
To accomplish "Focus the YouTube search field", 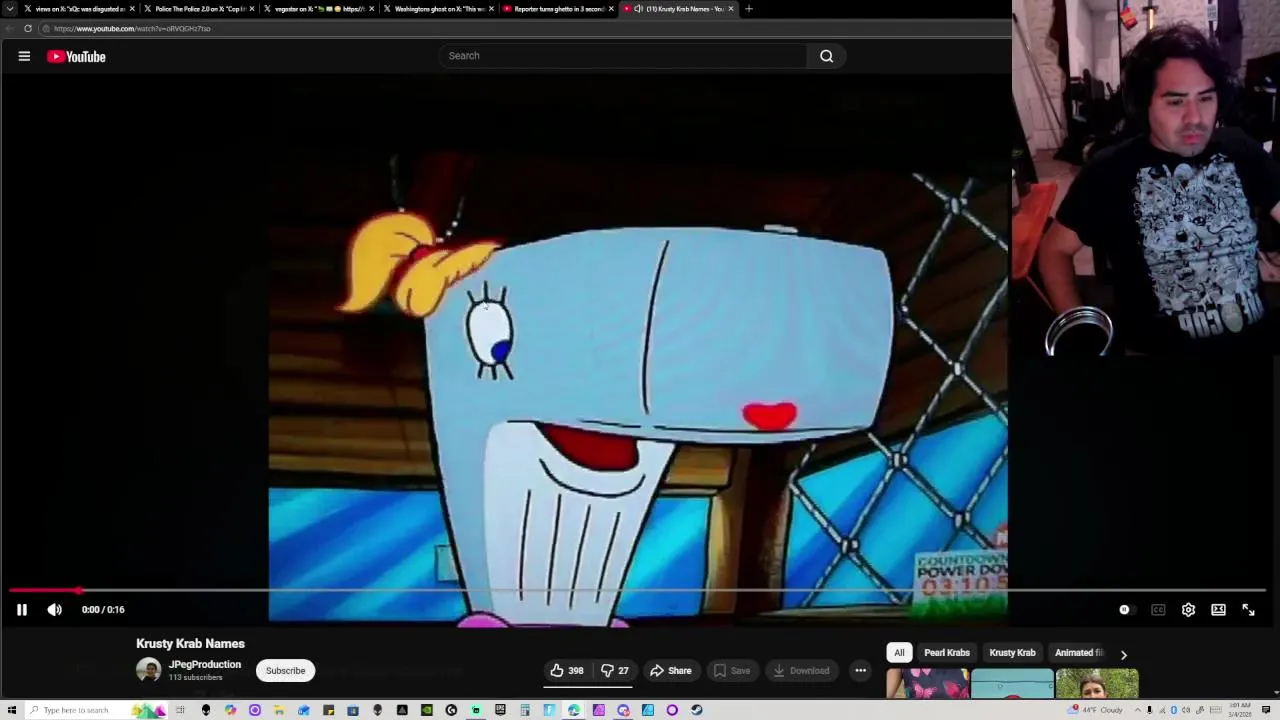I will [x=623, y=56].
